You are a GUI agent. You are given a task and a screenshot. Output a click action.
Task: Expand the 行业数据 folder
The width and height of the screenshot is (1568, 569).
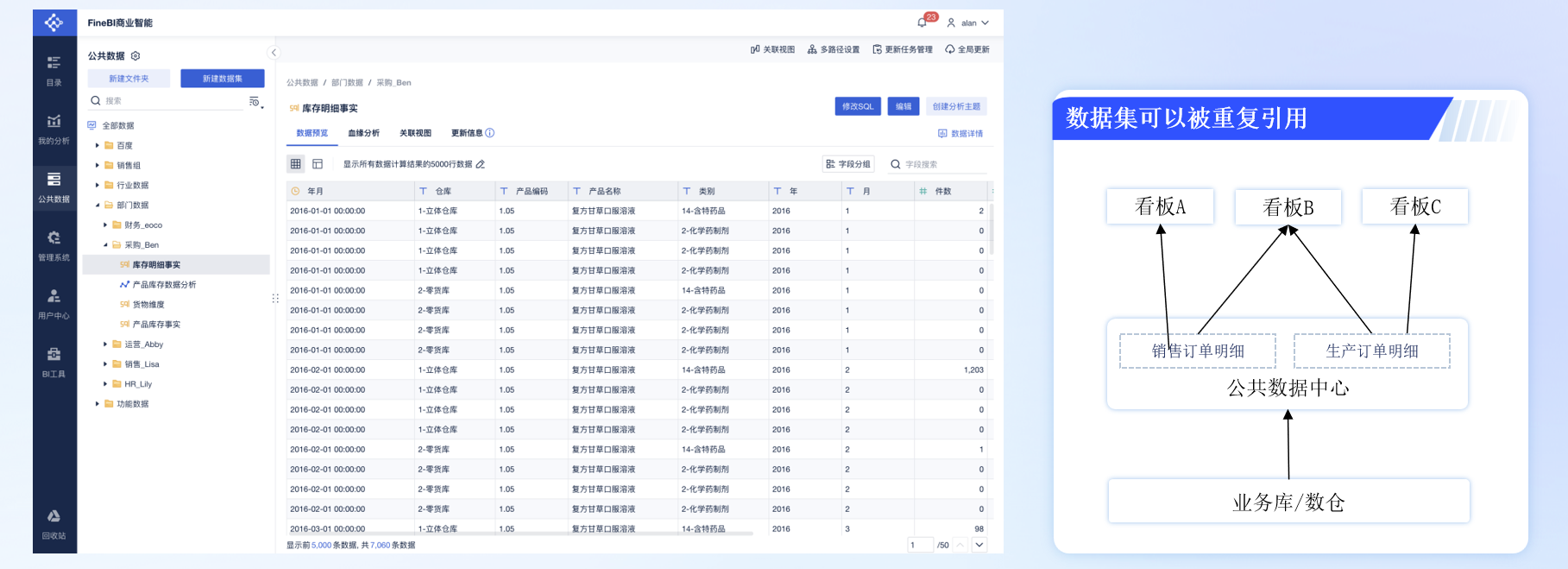pos(97,186)
